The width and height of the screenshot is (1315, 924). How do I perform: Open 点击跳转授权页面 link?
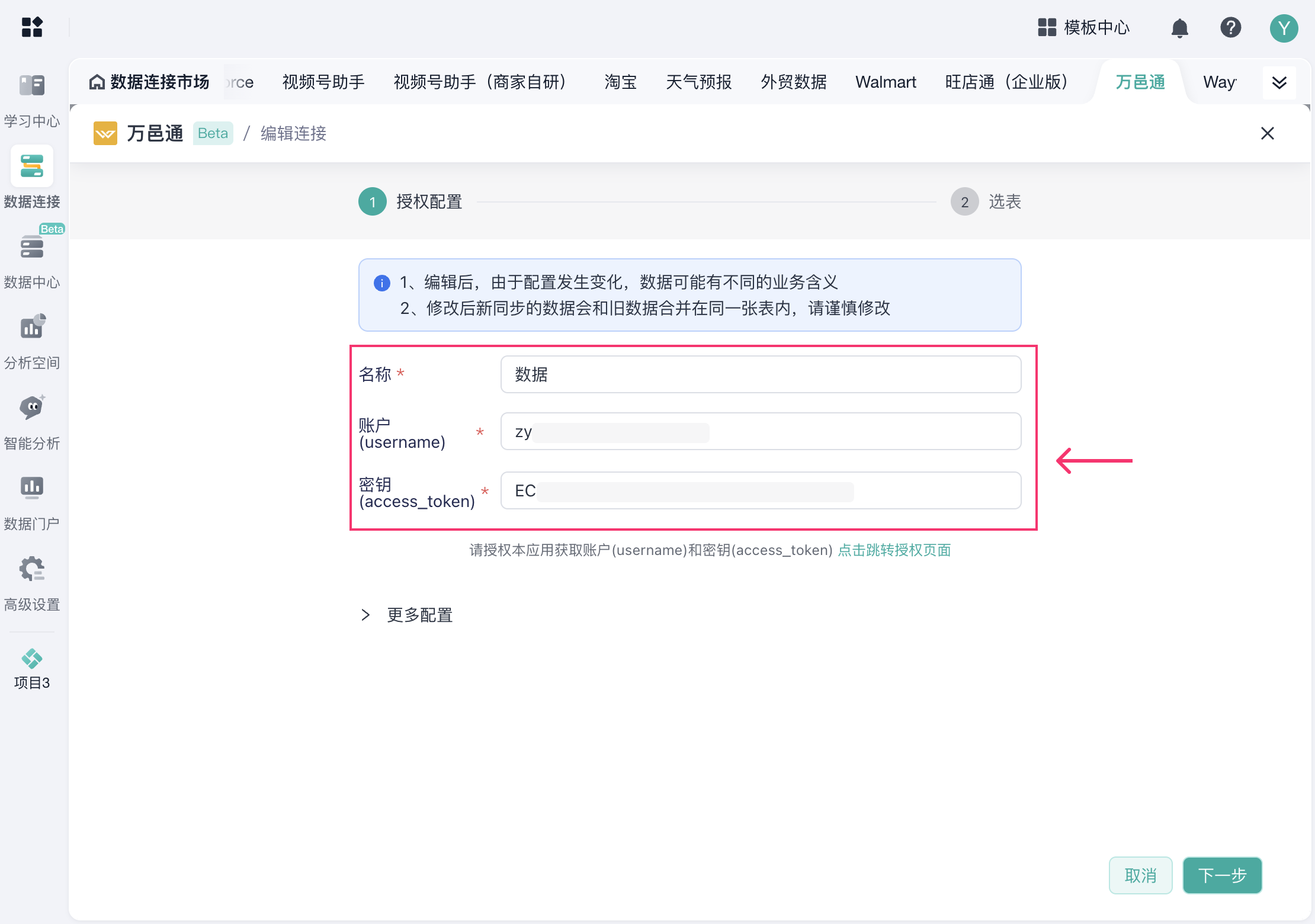[x=894, y=550]
